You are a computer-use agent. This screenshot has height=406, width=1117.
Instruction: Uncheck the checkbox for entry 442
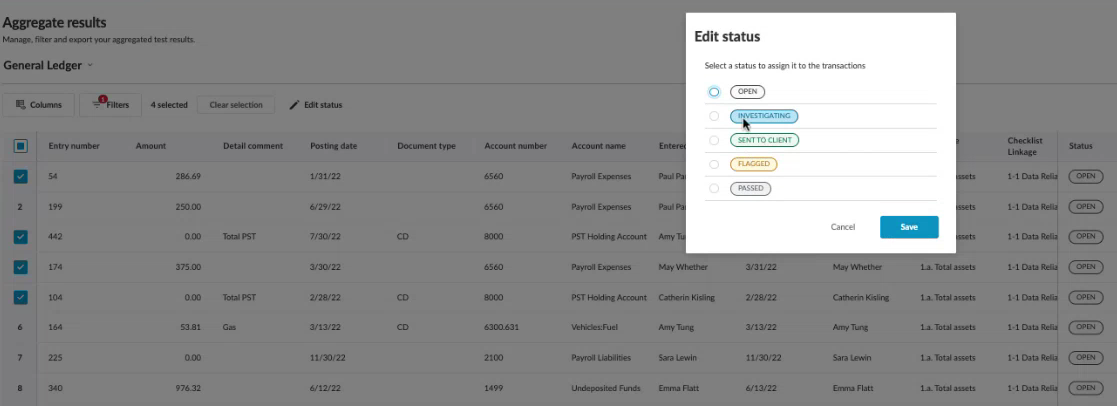(20, 237)
